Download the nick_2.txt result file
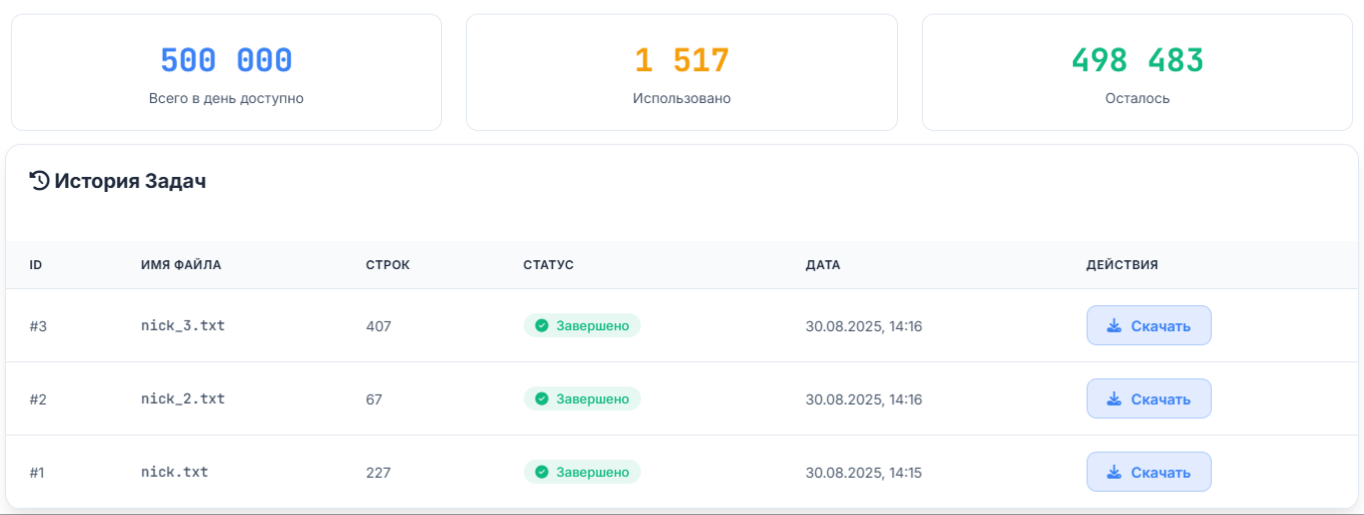1364x515 pixels. (x=1149, y=399)
